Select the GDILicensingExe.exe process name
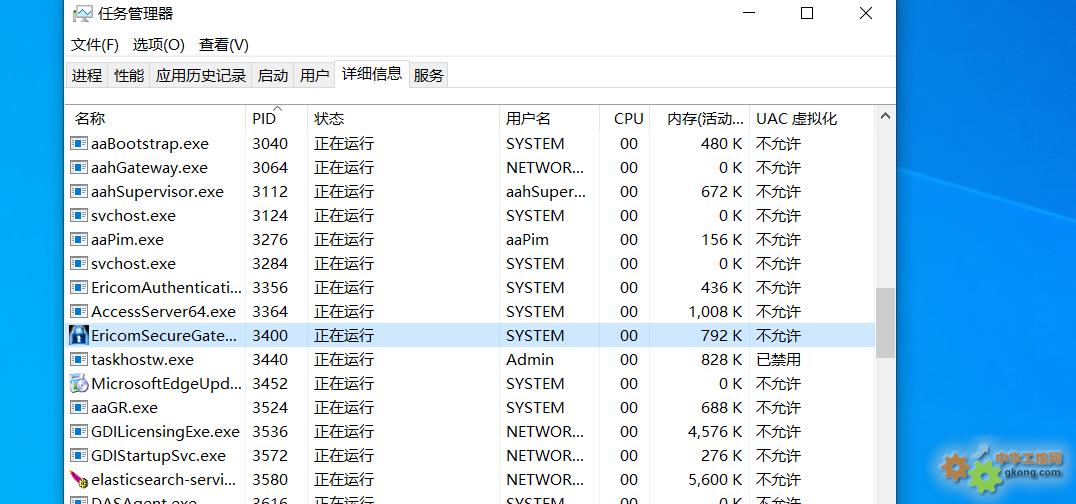The image size is (1076, 504). coord(165,432)
